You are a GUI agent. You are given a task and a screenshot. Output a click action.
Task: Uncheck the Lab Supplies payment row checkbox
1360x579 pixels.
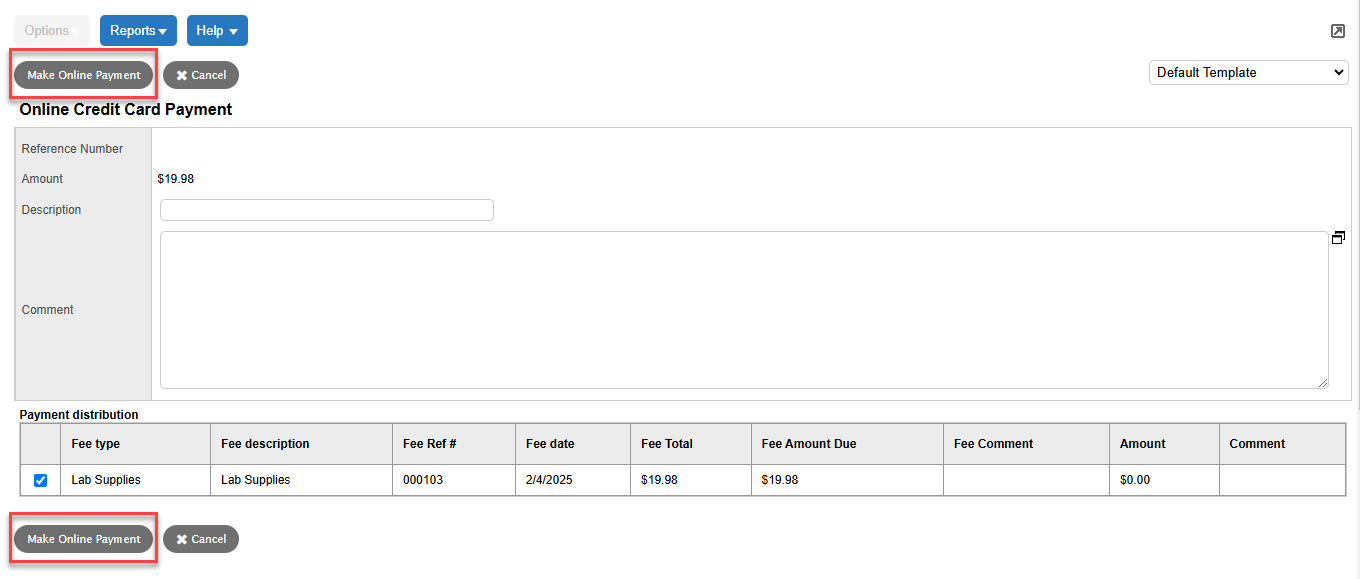coord(40,480)
